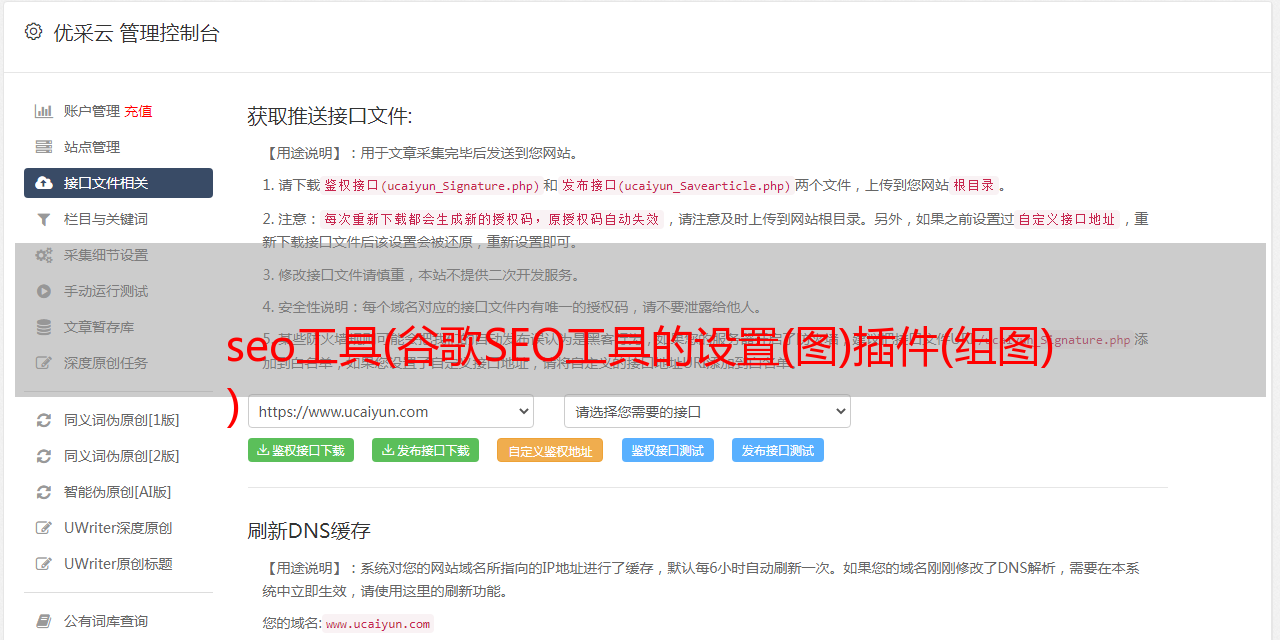Screen dimensions: 1280x640
Task: Click the 鉴权接口(ucaiyun_Signature.php) code text
Action: [431, 186]
